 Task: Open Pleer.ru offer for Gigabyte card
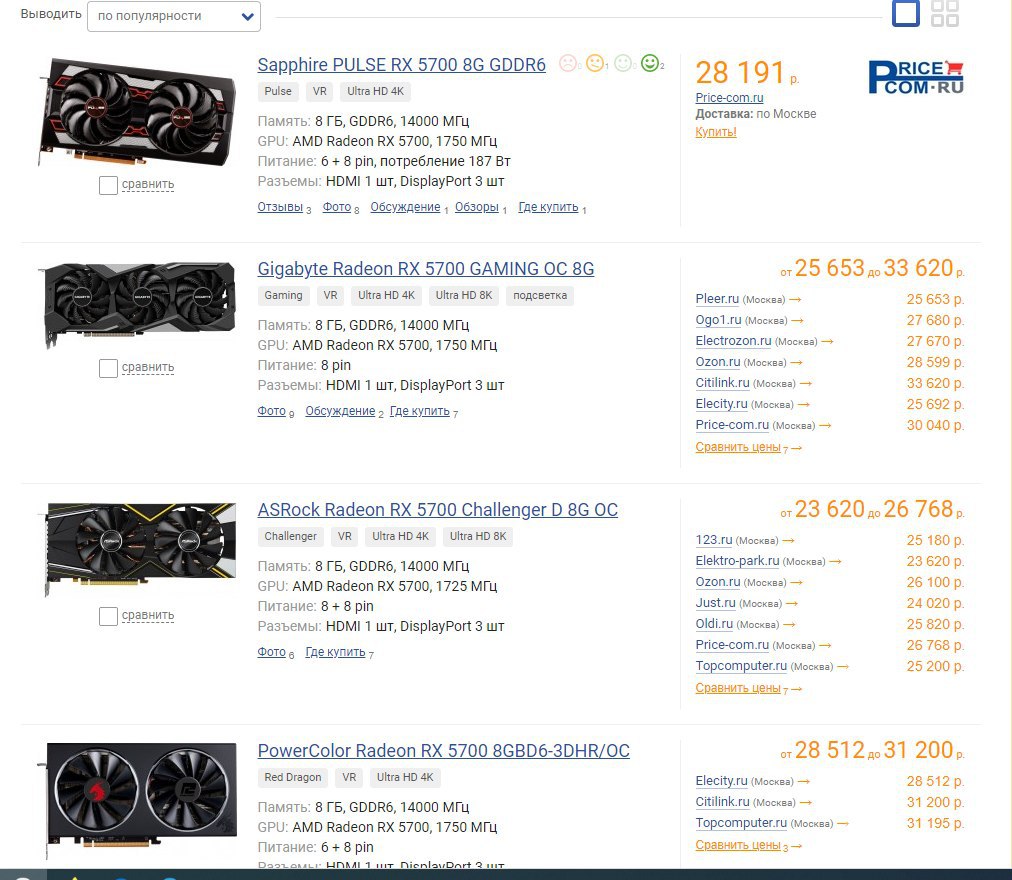[717, 299]
